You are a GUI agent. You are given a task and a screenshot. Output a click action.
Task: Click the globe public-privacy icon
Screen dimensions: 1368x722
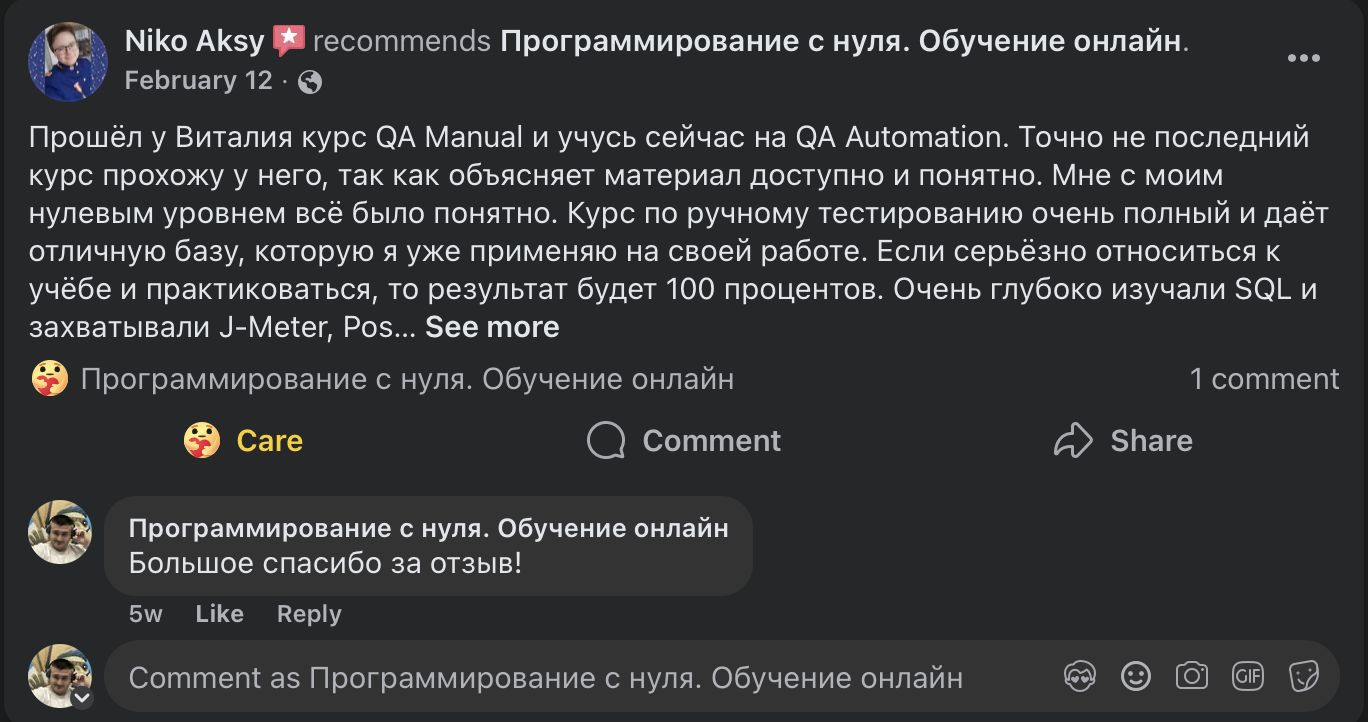click(x=310, y=81)
